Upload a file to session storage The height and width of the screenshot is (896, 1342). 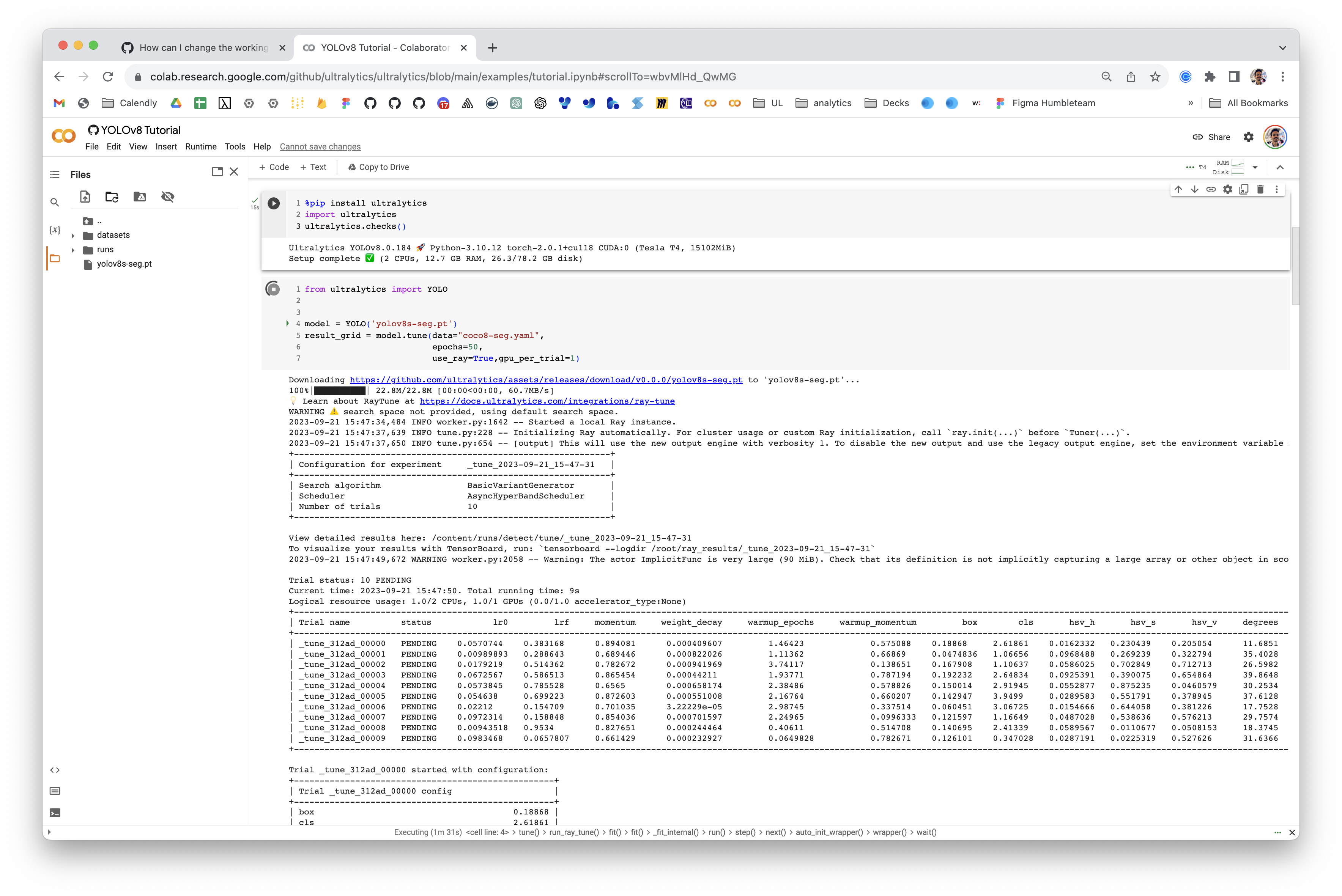(85, 196)
